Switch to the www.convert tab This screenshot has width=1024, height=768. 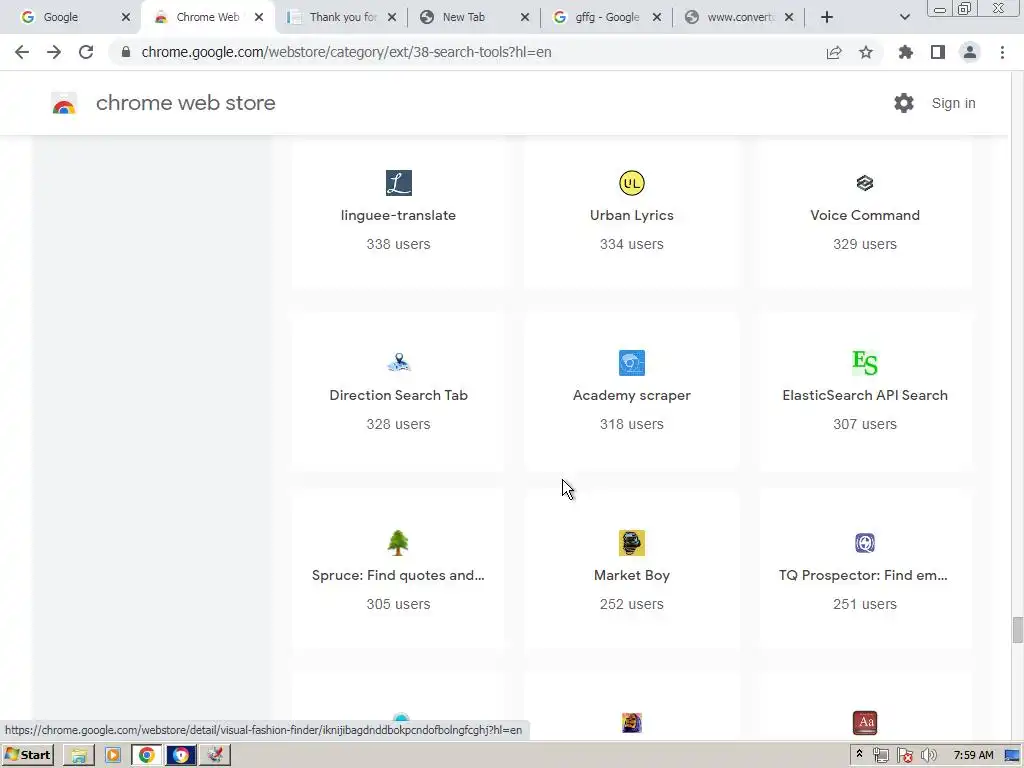[x=739, y=17]
